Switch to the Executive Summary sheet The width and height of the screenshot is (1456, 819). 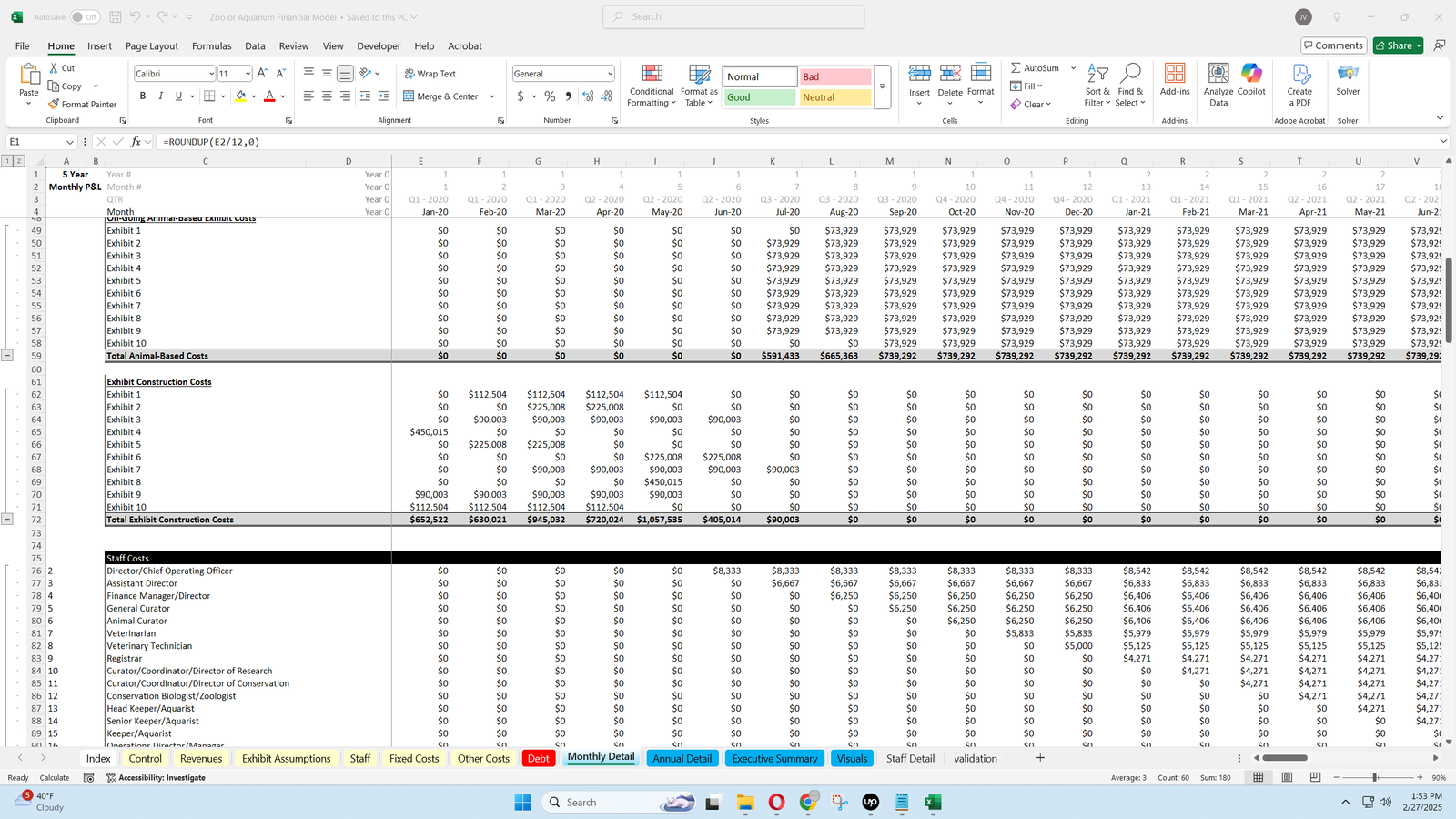[774, 758]
